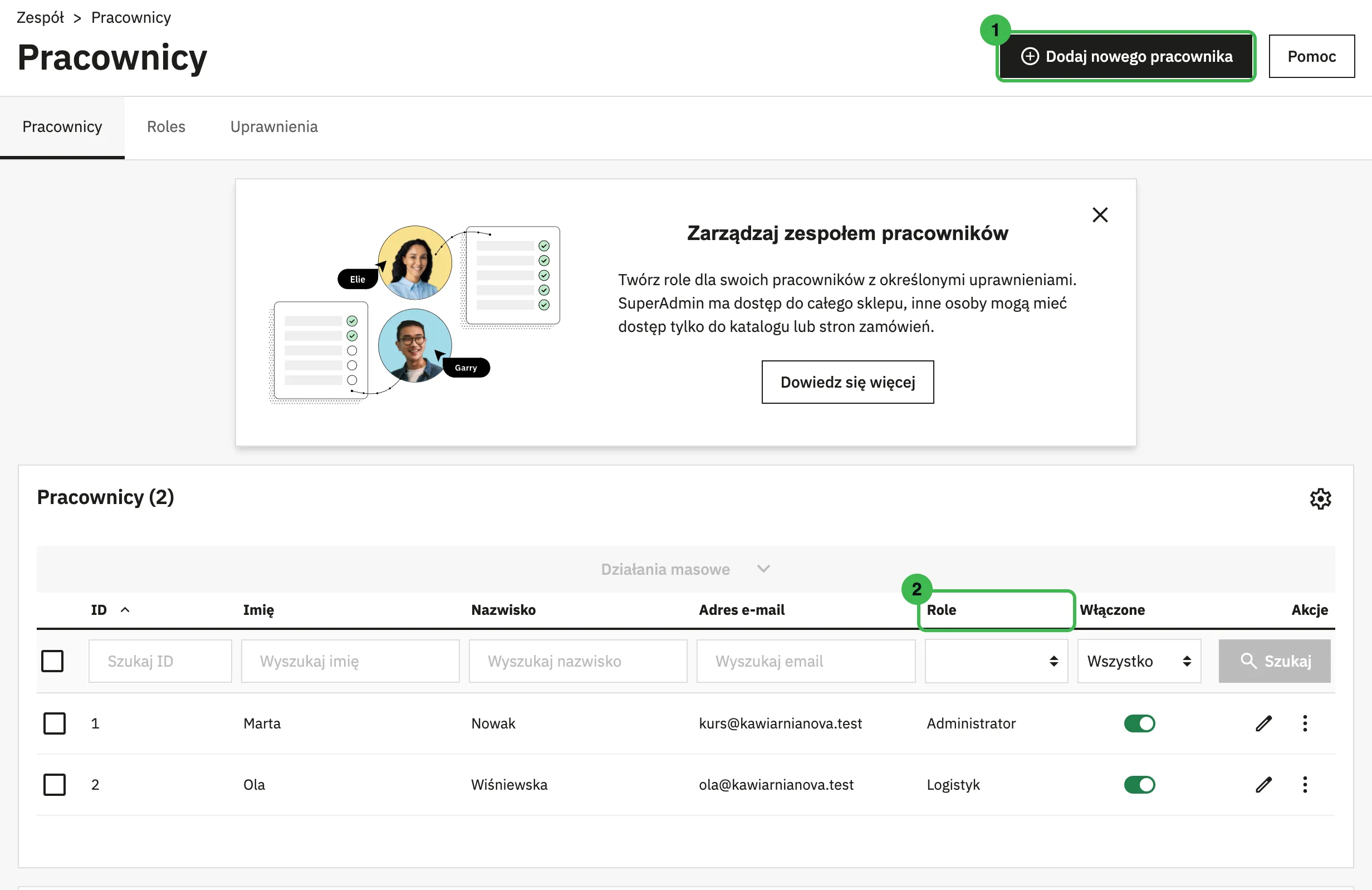Disable the toggle for Ola Wiśniewska
The image size is (1372, 890).
coord(1139,785)
